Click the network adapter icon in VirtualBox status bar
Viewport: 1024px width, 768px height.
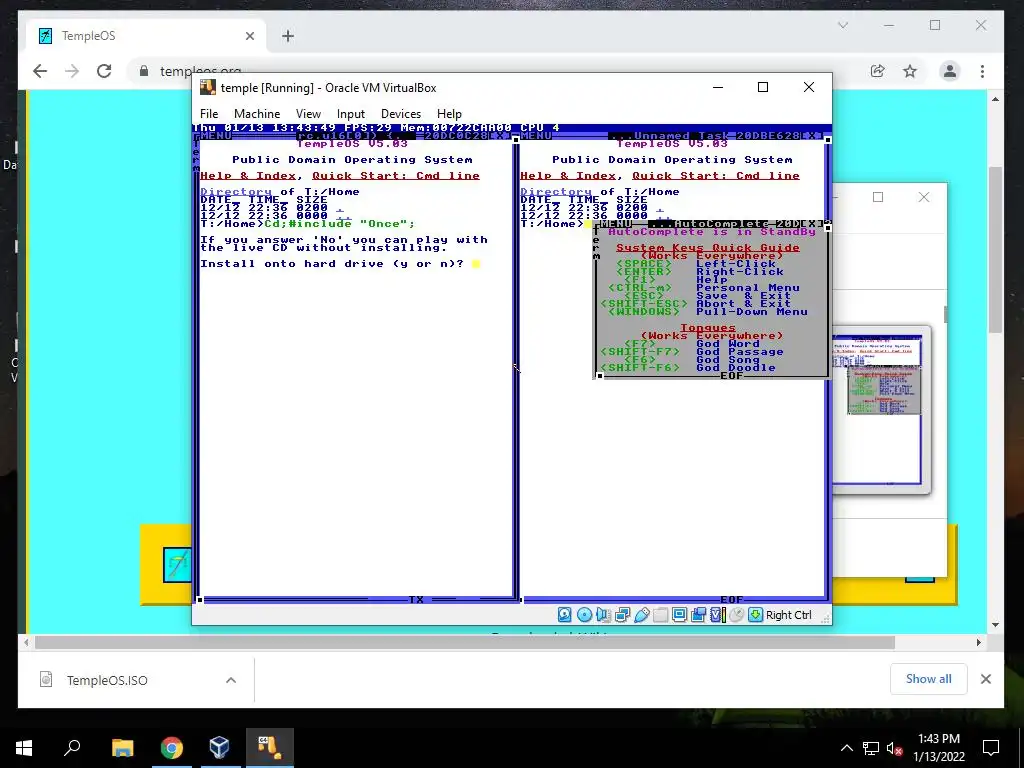[x=622, y=615]
